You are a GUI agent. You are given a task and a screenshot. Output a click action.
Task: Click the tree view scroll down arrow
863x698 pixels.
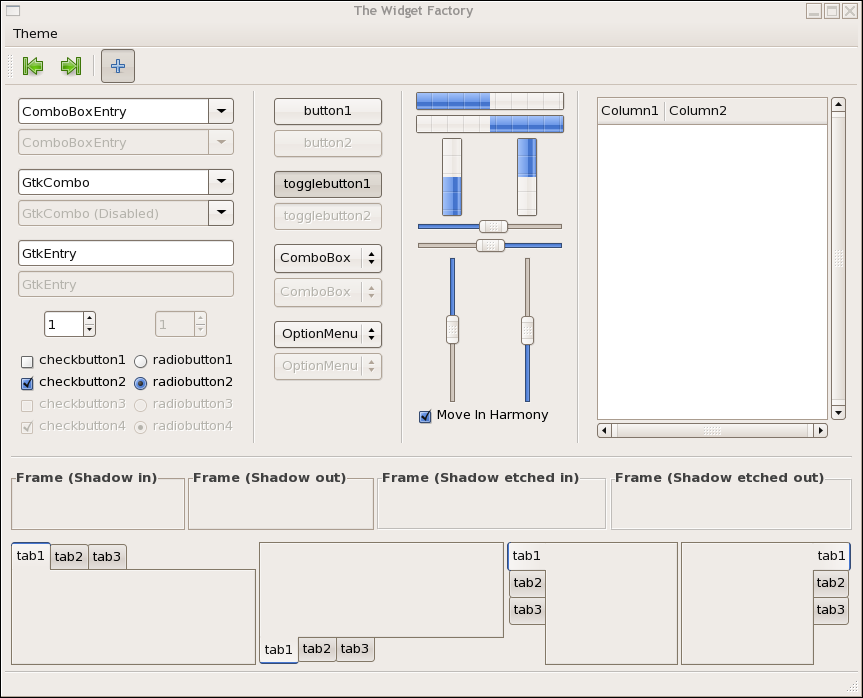coord(838,413)
